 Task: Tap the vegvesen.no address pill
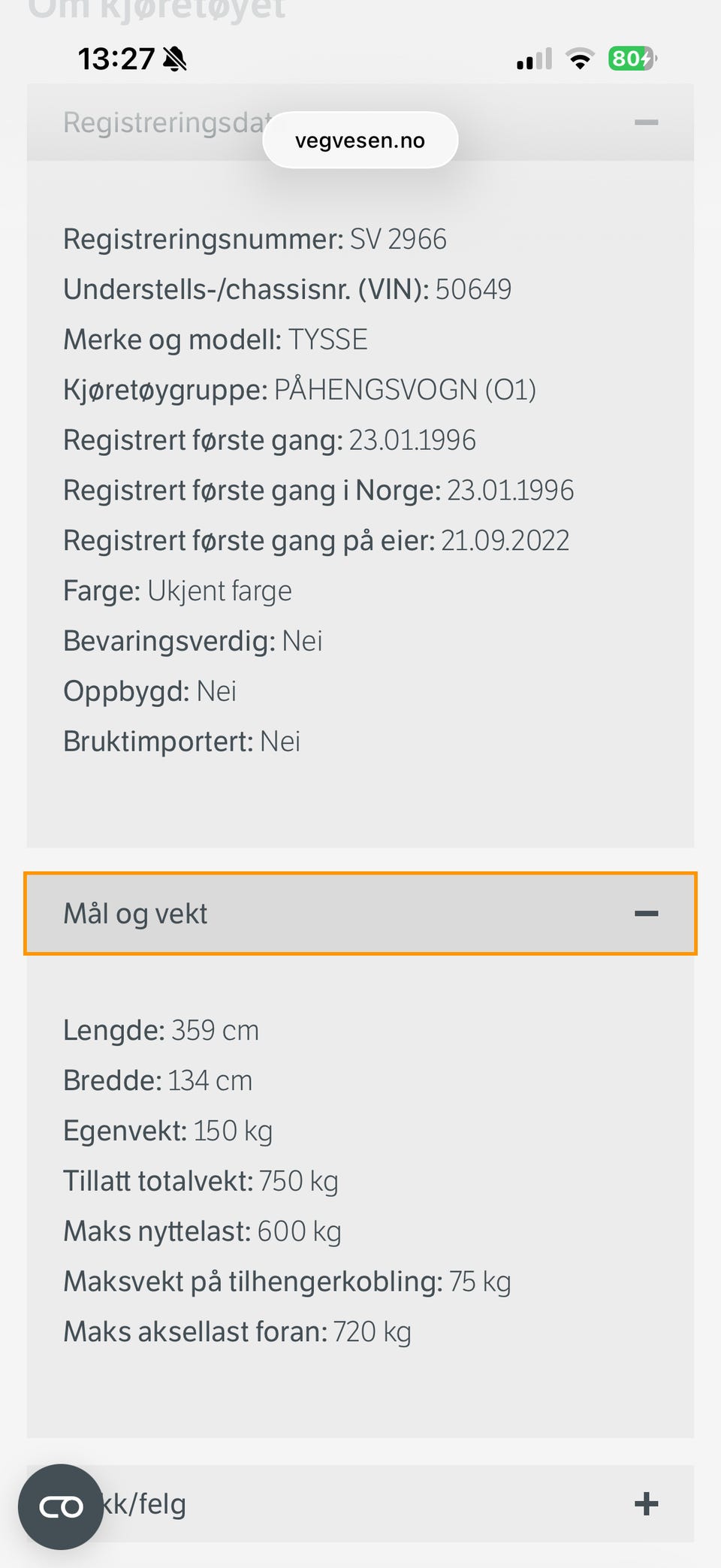click(360, 140)
